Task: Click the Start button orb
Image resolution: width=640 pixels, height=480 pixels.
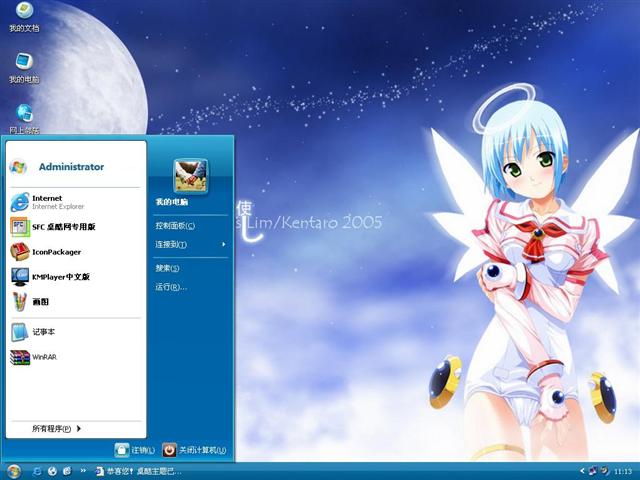Action: pyautogui.click(x=14, y=471)
